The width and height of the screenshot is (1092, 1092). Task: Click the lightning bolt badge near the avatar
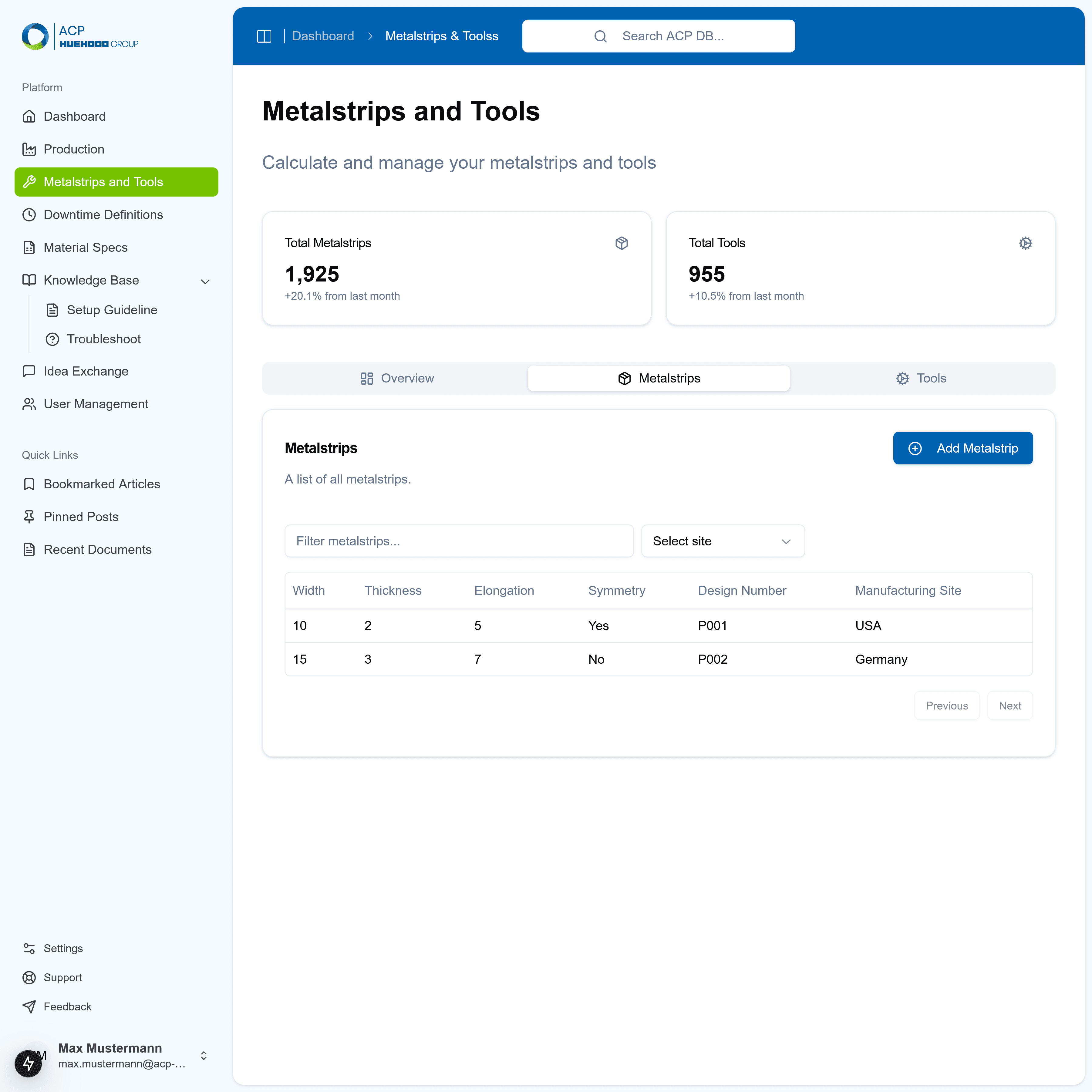(x=28, y=1063)
